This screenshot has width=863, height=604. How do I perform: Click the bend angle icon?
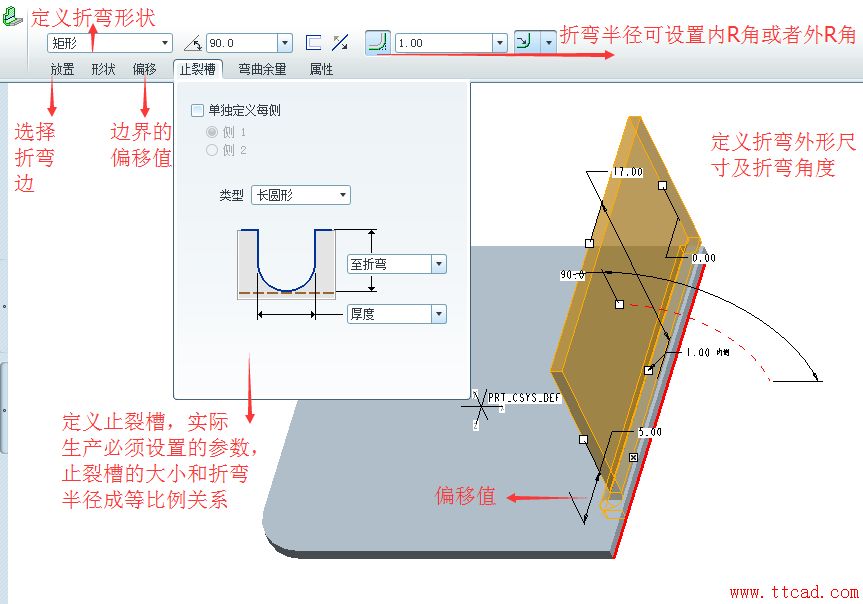tap(193, 43)
